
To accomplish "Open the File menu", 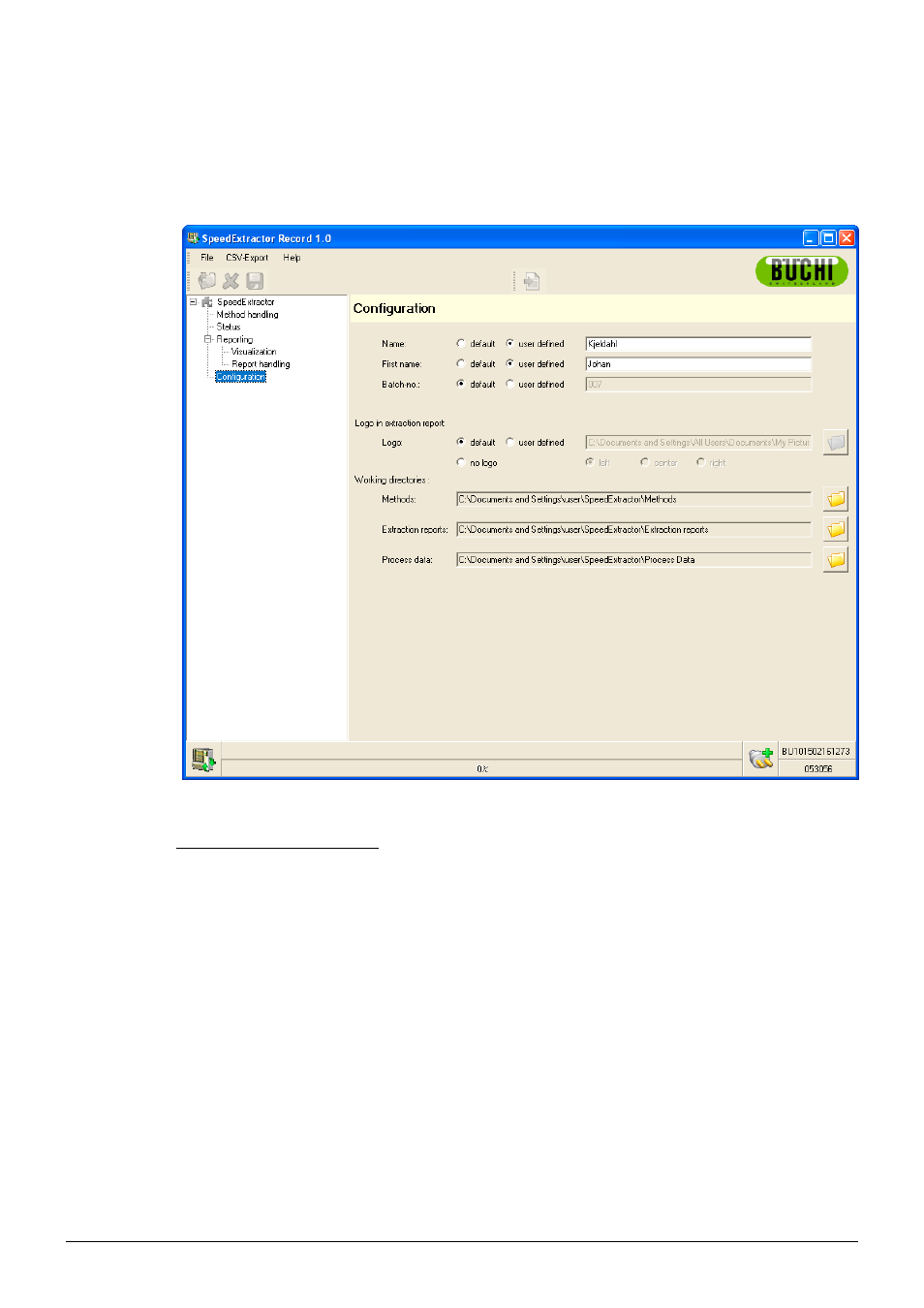I will (207, 258).
